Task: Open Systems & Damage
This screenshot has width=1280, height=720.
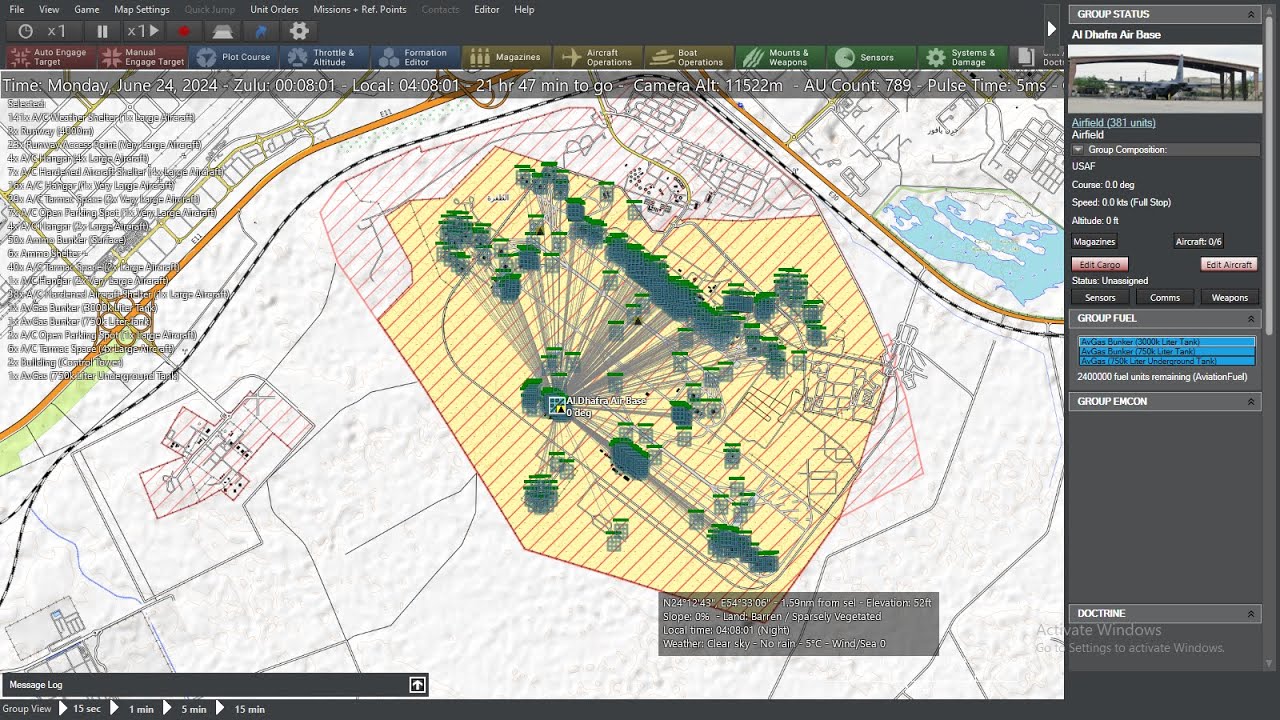Action: (961, 57)
